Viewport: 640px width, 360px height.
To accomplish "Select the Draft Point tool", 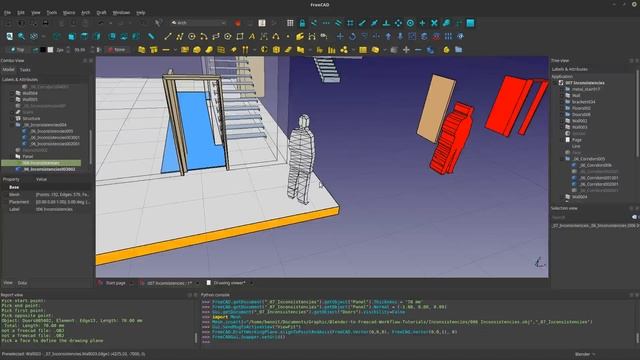I will pyautogui.click(x=288, y=36).
